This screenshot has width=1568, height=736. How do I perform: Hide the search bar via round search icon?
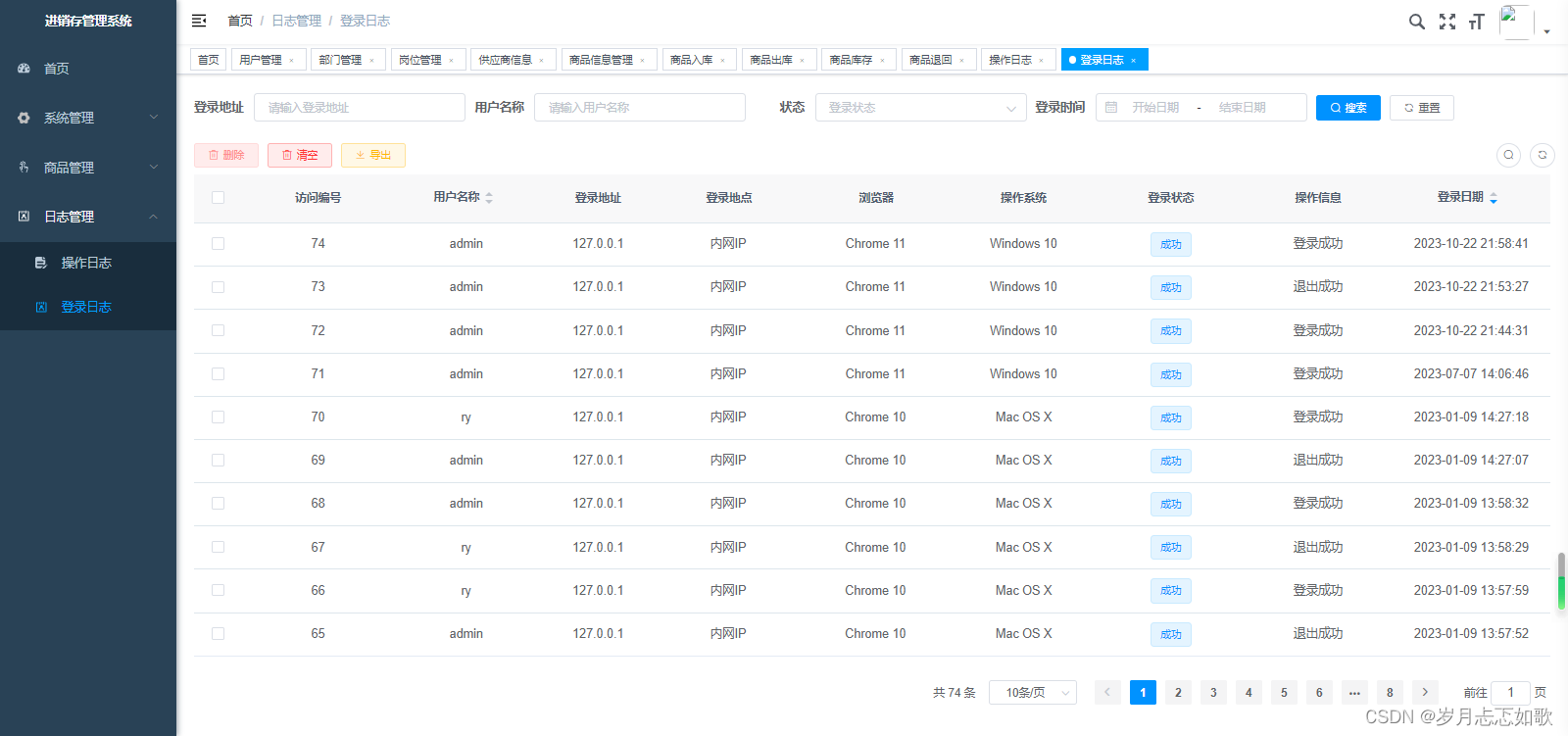(1509, 155)
